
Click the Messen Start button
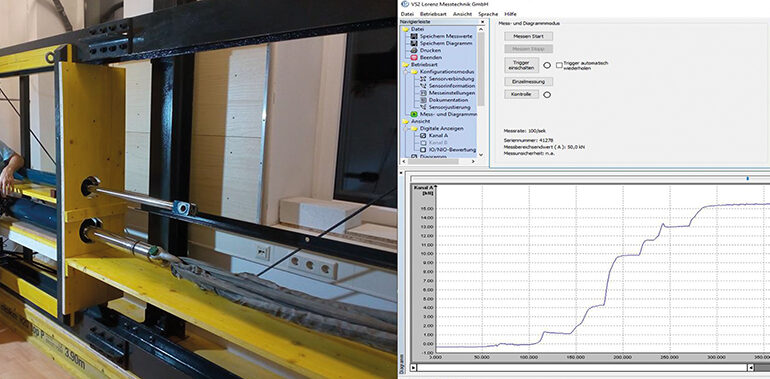[x=528, y=36]
